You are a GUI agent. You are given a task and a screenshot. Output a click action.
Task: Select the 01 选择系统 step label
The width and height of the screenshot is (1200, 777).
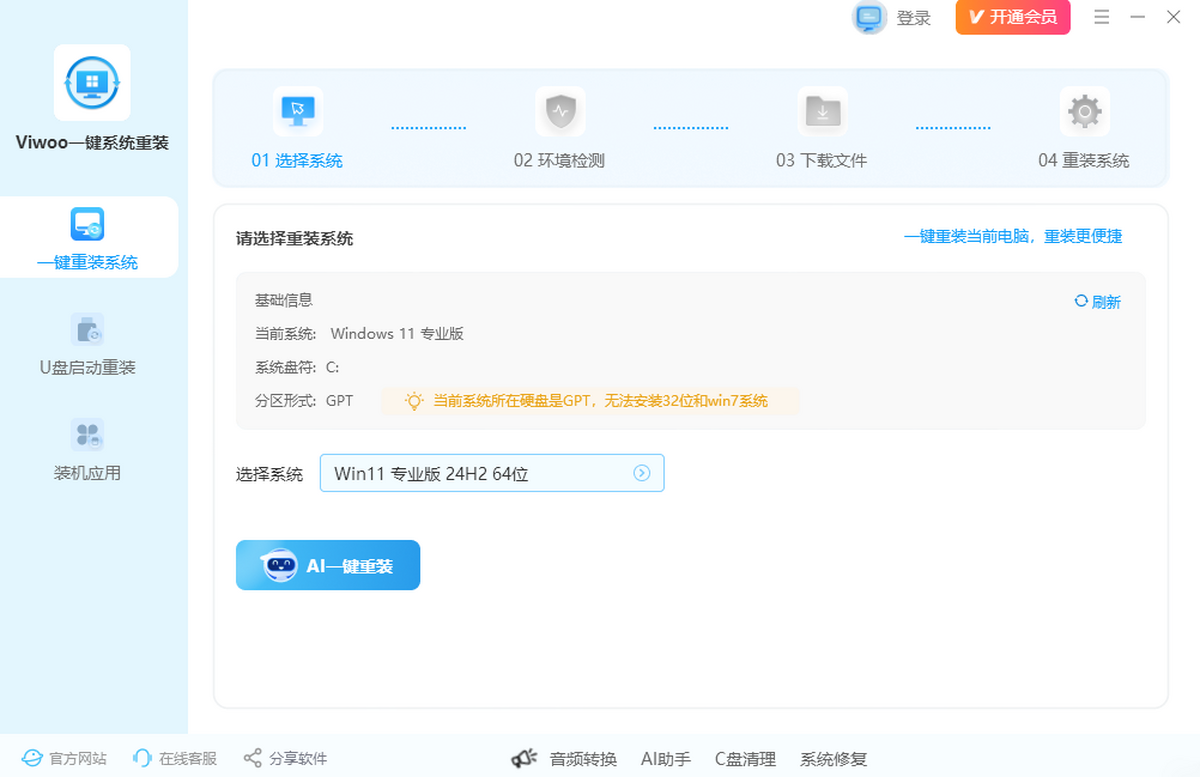tap(297, 160)
